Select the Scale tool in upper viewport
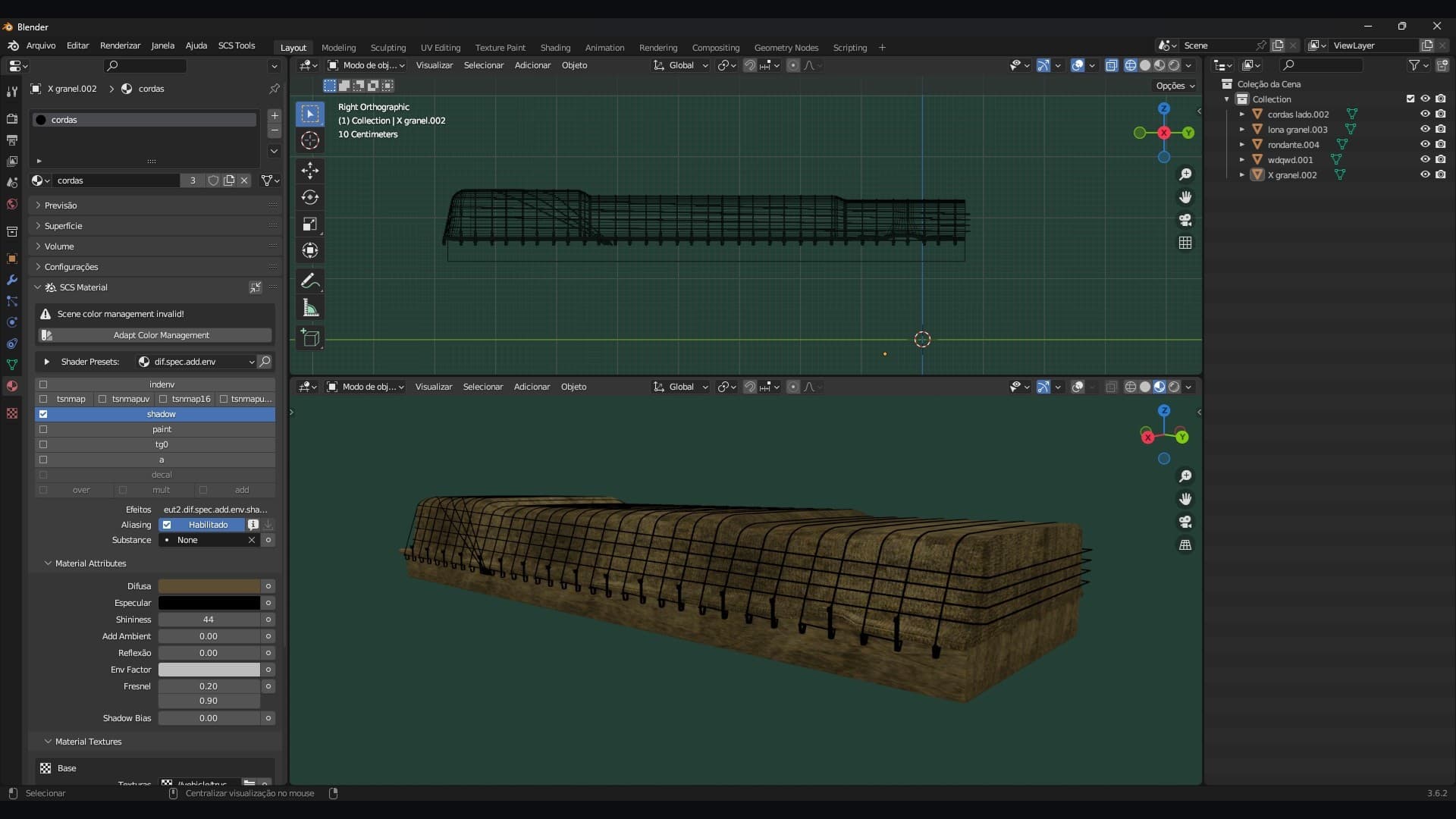The height and width of the screenshot is (819, 1456). [x=309, y=224]
